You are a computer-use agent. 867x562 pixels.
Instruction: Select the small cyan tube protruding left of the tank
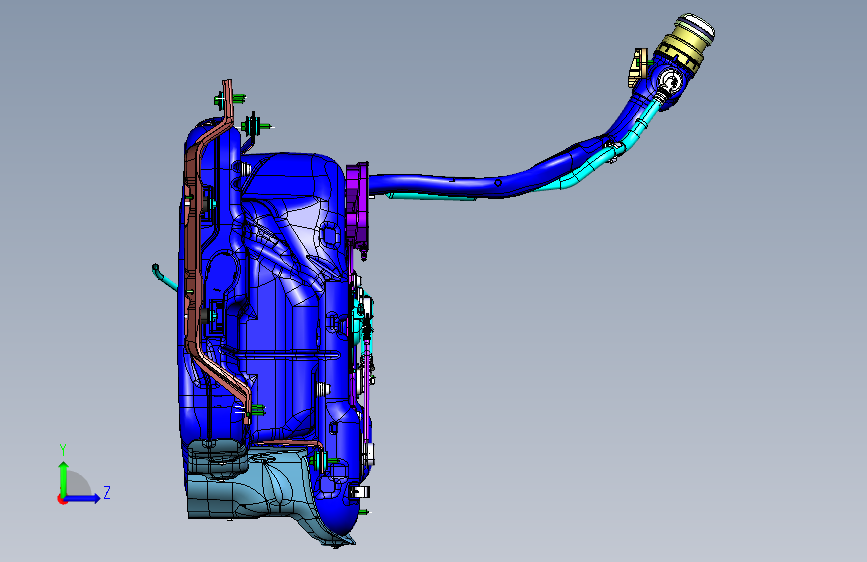(164, 277)
